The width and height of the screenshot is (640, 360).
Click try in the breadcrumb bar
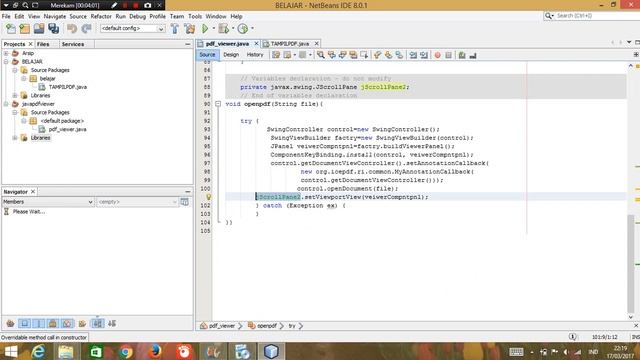tap(292, 326)
